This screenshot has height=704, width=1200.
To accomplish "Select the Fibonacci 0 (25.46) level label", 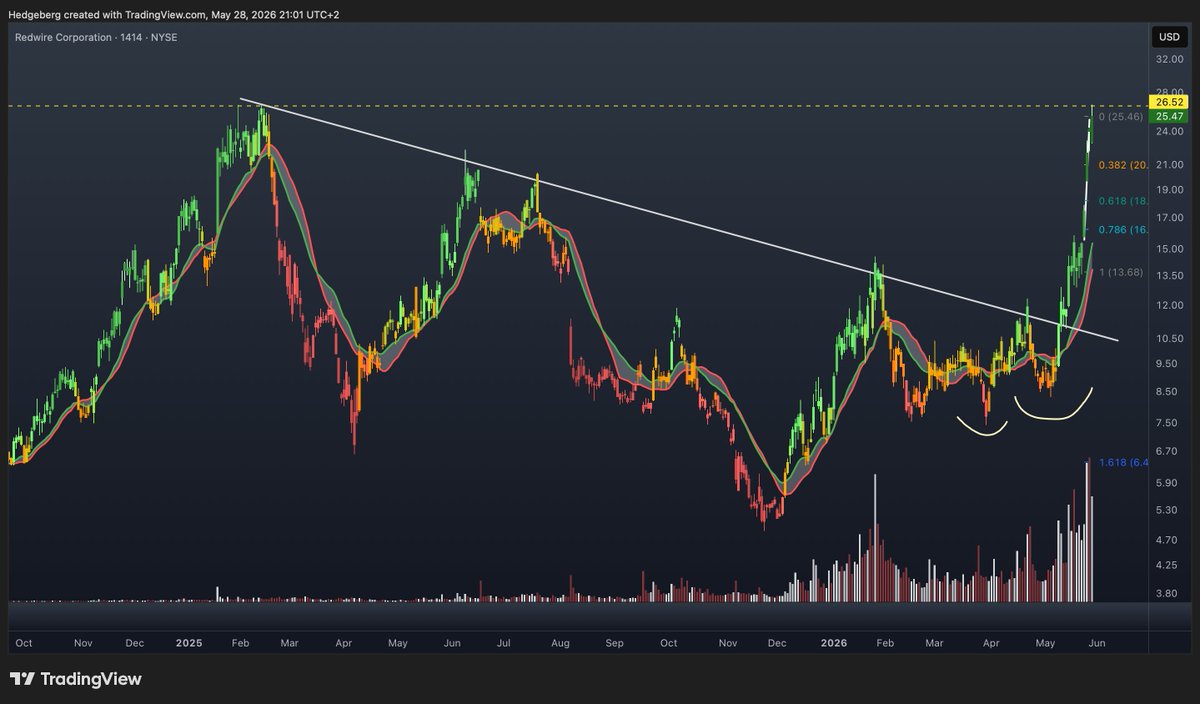I will click(x=1120, y=117).
